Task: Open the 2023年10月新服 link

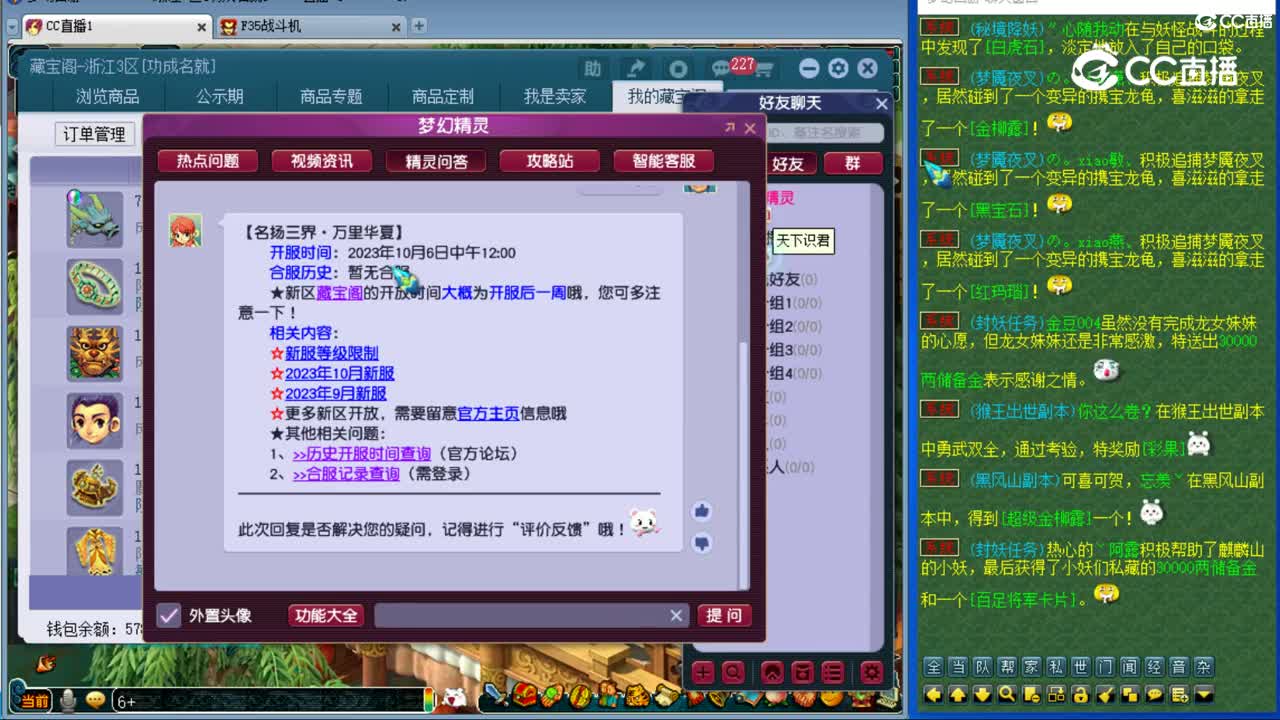Action: (340, 373)
